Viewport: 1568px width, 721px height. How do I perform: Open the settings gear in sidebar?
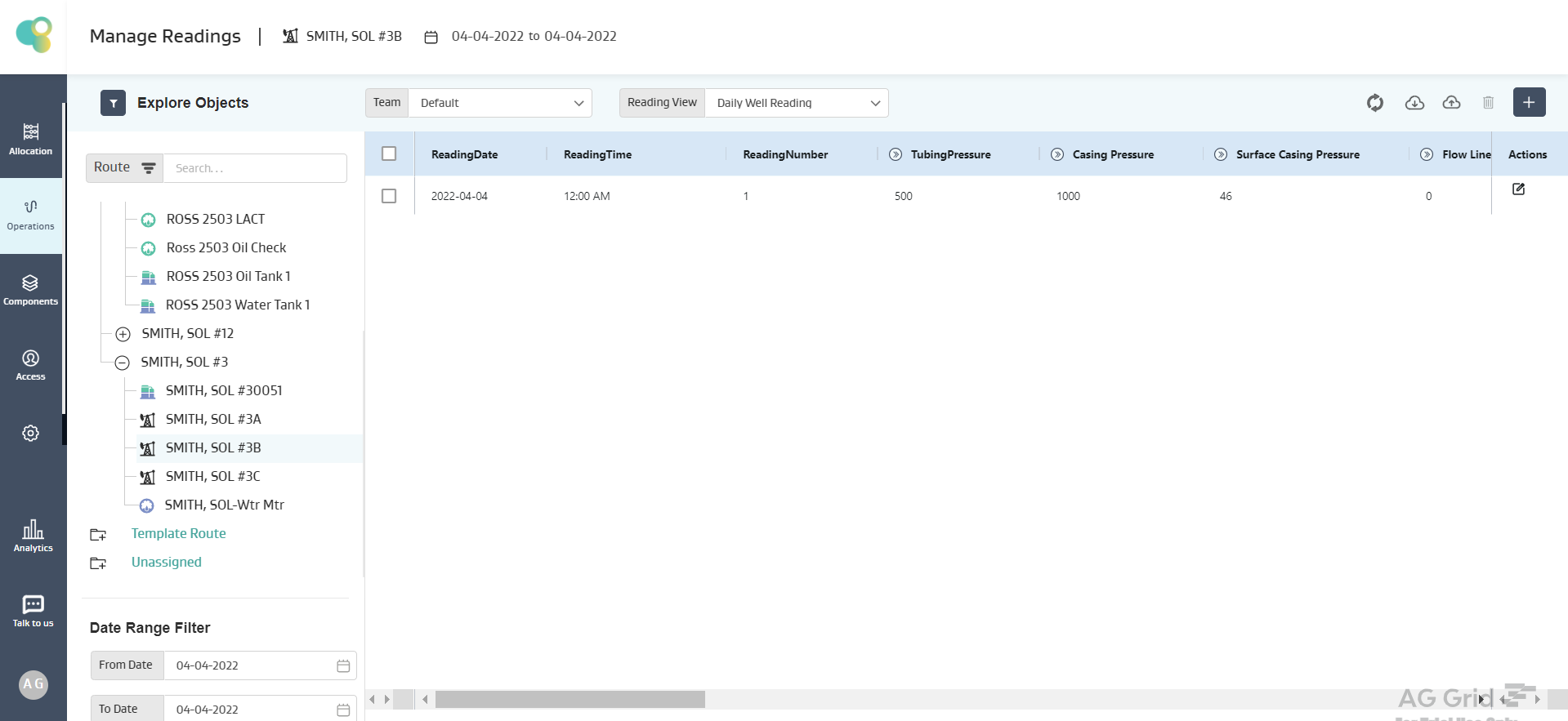(x=31, y=433)
